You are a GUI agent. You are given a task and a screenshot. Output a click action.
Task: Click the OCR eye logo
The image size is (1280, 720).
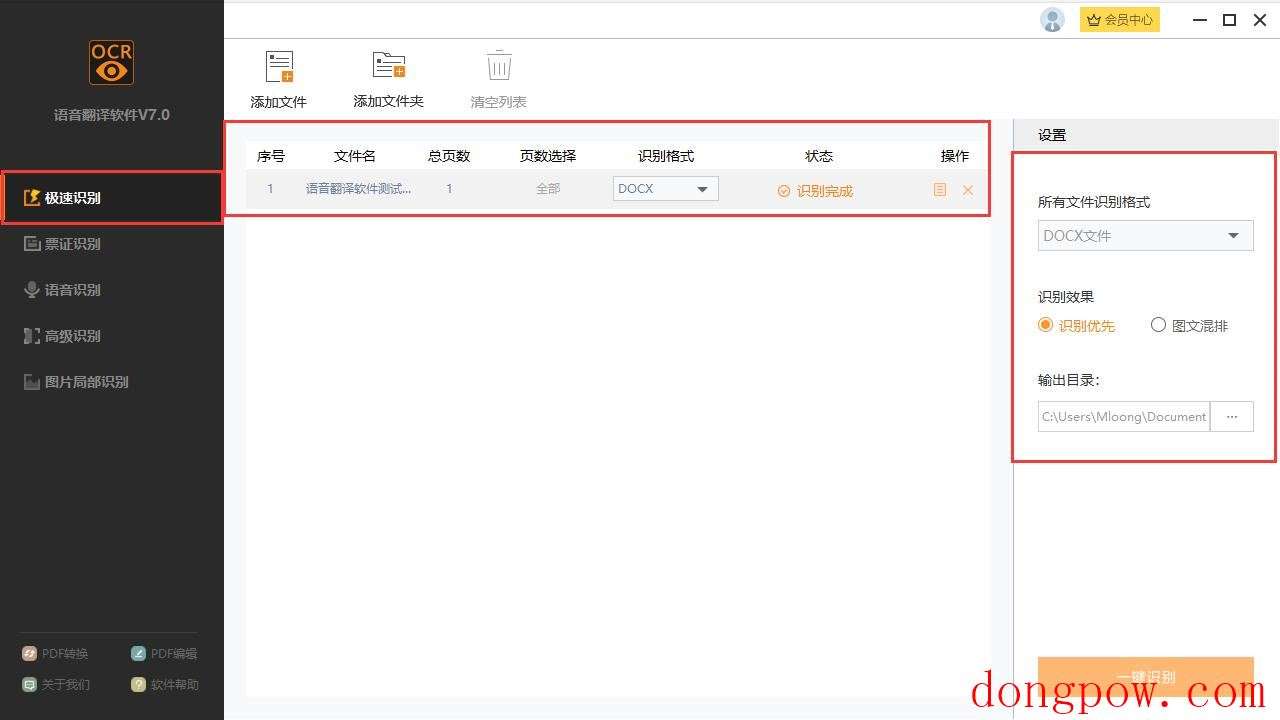[111, 62]
